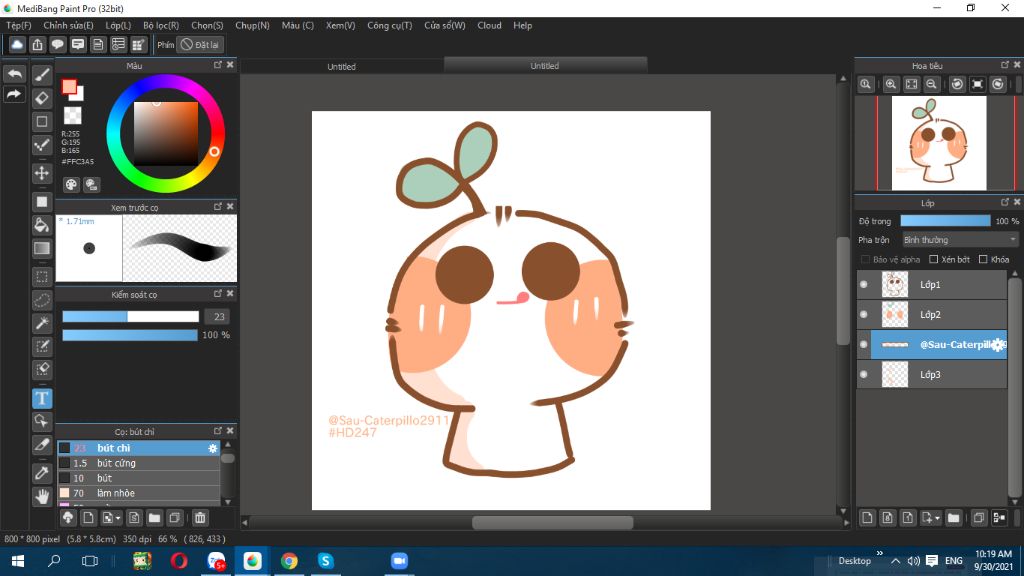Click the Undo arrow

pos(14,74)
